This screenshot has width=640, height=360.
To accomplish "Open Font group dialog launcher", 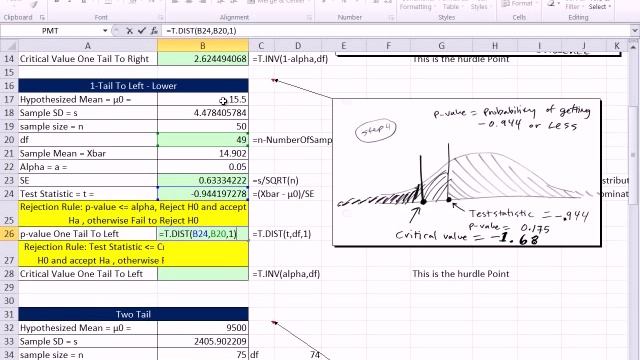I will point(161,18).
